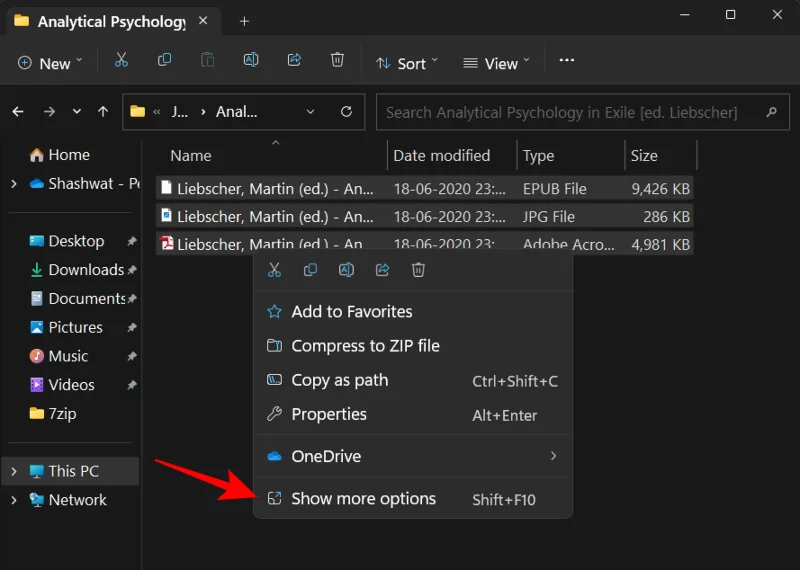Go back with the left arrow
The image size is (800, 570).
point(18,111)
